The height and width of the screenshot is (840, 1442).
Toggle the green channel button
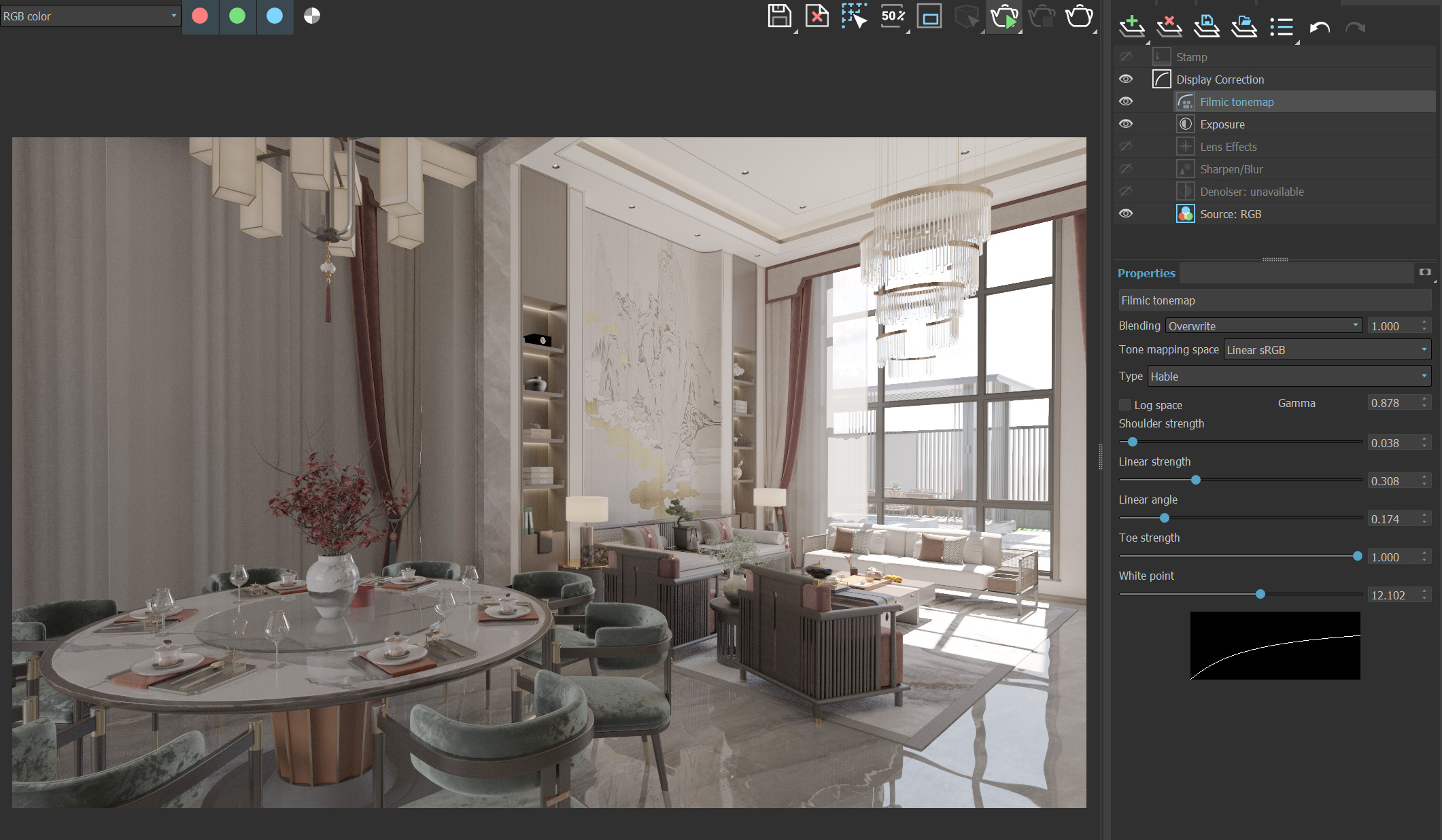[237, 16]
